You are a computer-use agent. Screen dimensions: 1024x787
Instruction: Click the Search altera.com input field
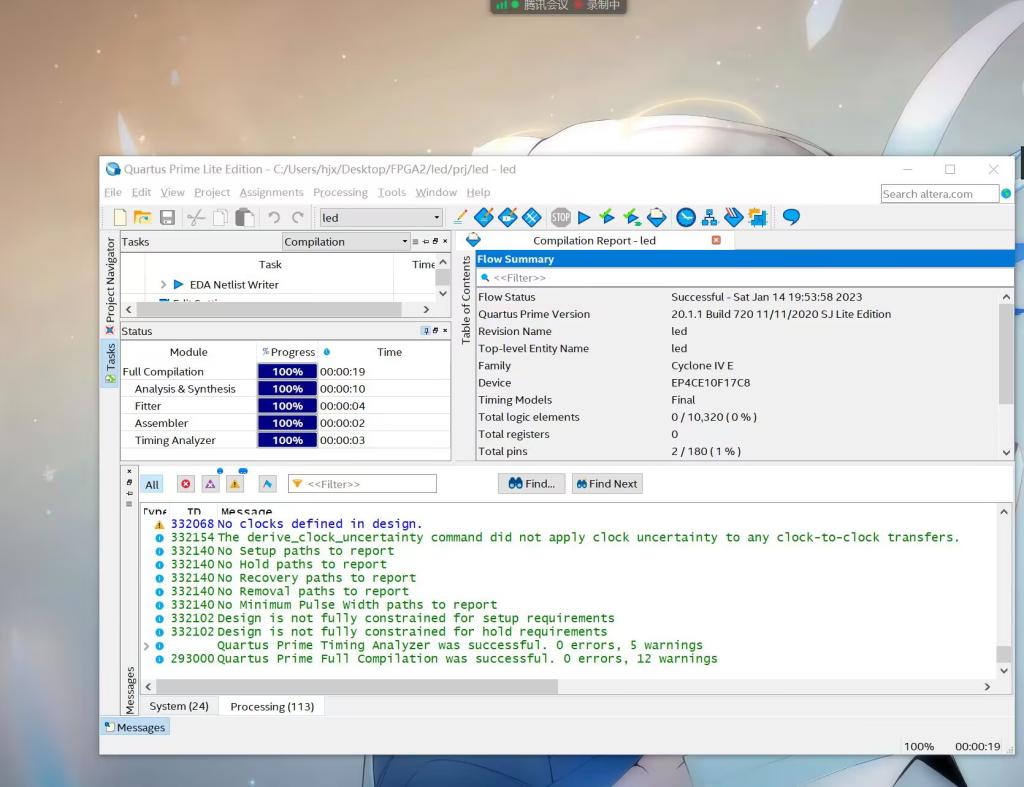pos(939,194)
